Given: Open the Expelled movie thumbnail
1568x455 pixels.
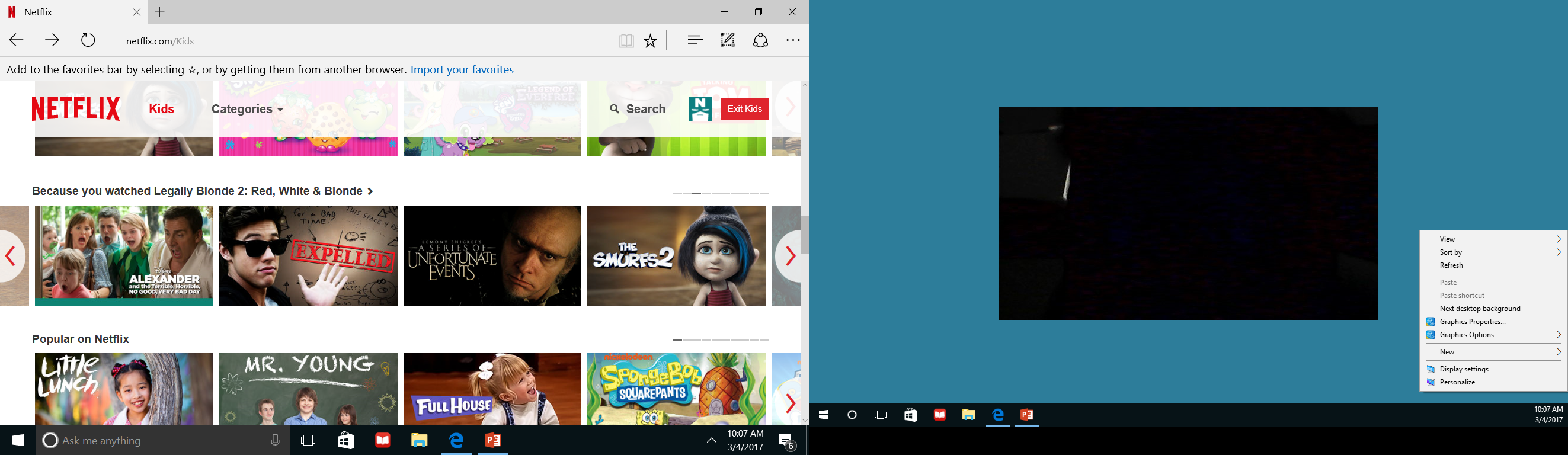Looking at the screenshot, I should click(308, 255).
